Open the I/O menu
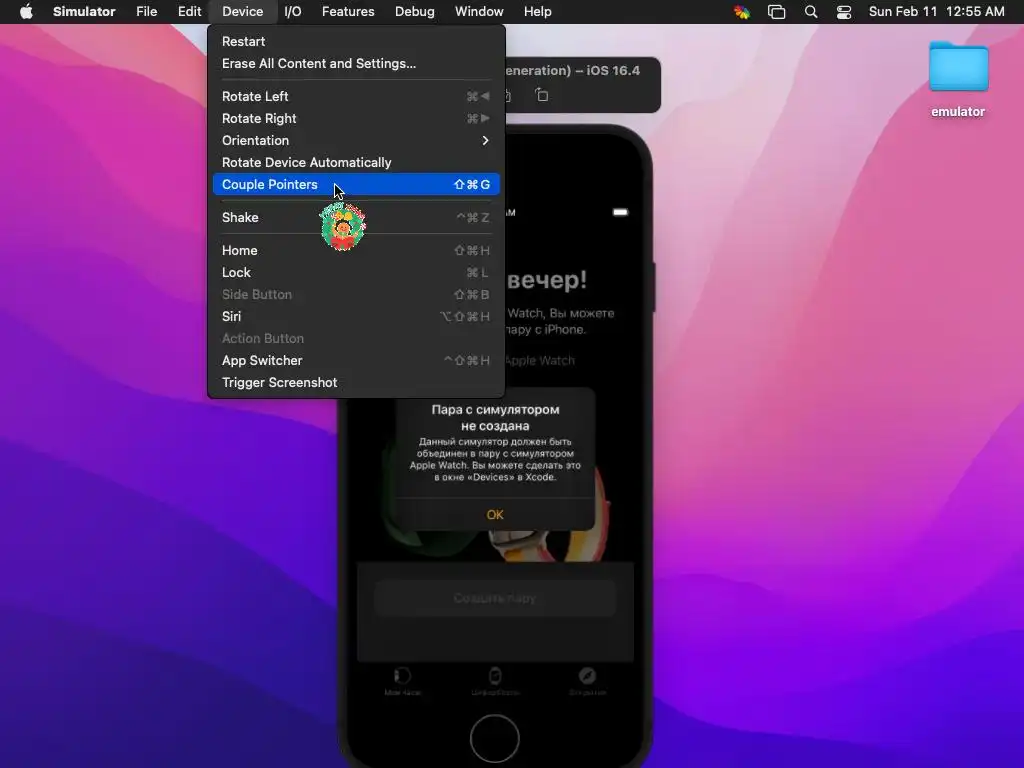 293,12
